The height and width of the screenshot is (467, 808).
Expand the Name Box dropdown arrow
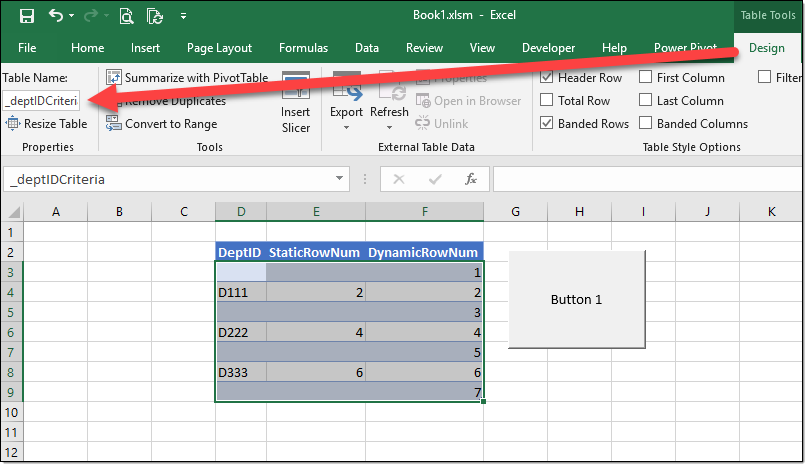coord(339,179)
